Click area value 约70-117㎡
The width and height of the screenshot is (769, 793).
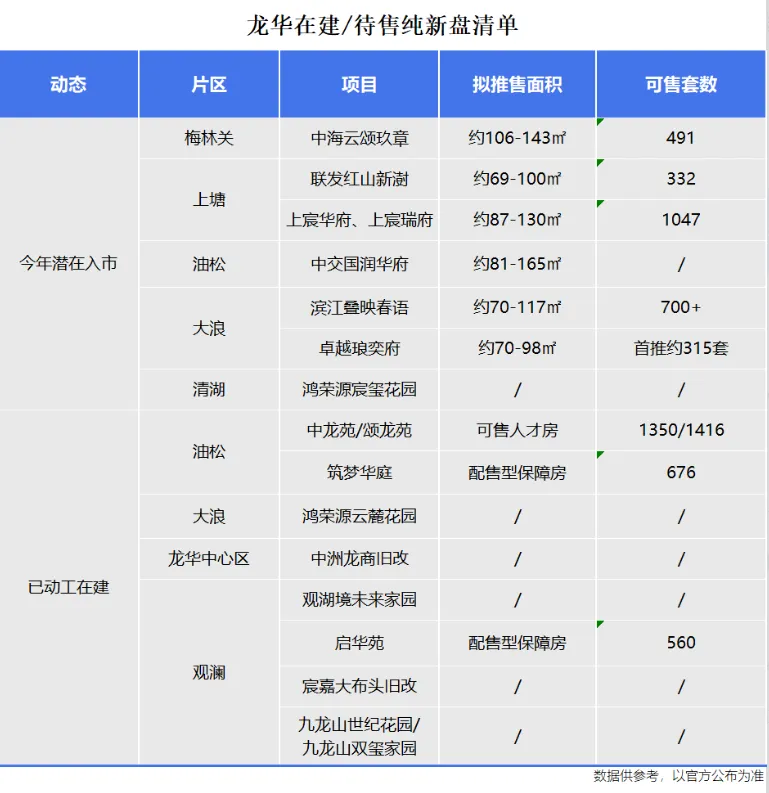517,308
